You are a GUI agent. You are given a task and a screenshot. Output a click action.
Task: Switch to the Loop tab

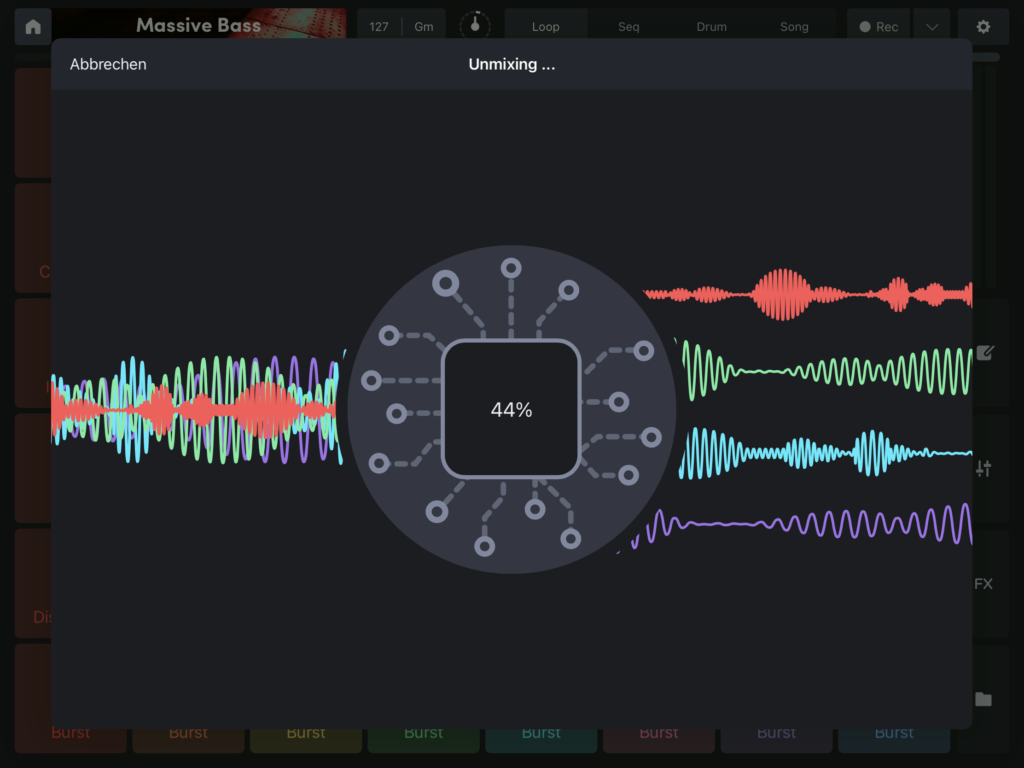pos(545,26)
